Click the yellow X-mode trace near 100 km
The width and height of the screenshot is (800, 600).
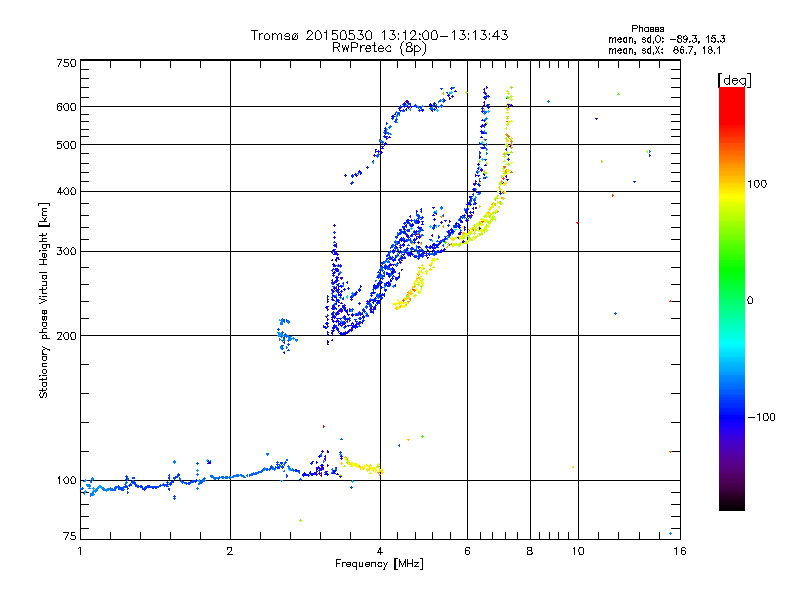coord(362,466)
